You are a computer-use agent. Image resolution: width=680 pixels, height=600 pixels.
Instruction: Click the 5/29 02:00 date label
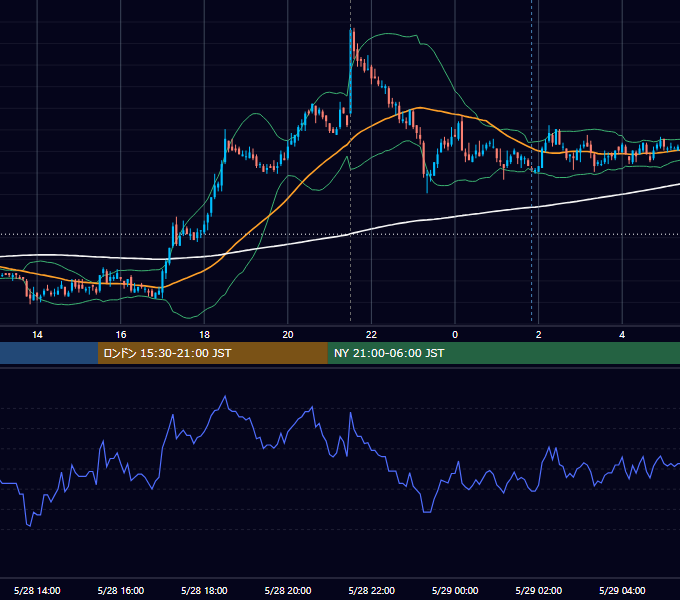tap(539, 590)
